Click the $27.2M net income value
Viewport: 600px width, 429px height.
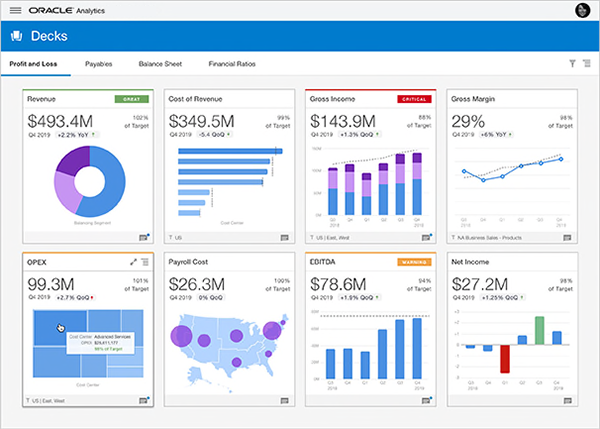tap(480, 284)
